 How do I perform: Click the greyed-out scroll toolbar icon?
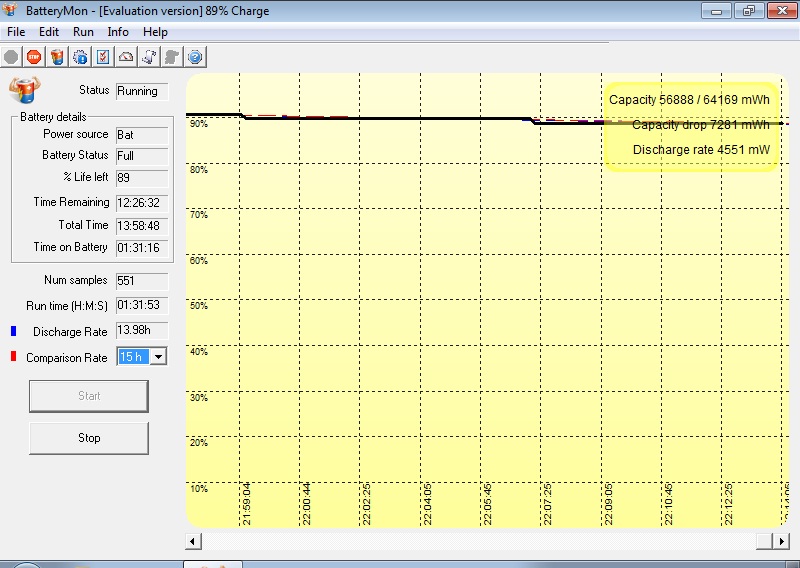pyautogui.click(x=172, y=57)
